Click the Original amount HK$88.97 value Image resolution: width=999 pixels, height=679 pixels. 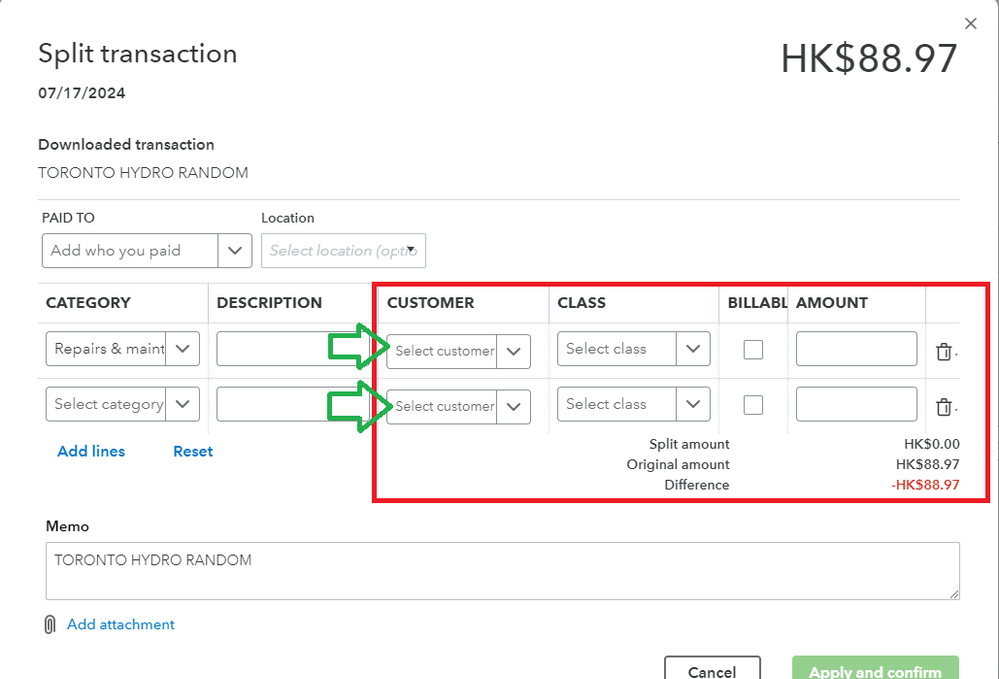pyautogui.click(x=928, y=464)
